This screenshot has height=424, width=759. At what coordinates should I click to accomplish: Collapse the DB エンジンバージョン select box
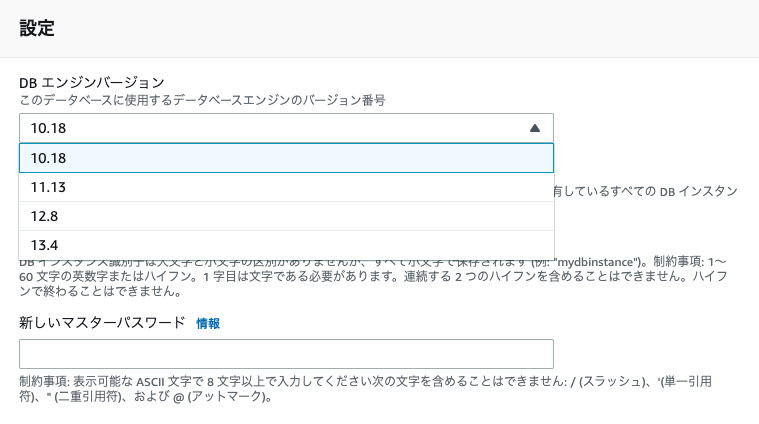tap(285, 128)
